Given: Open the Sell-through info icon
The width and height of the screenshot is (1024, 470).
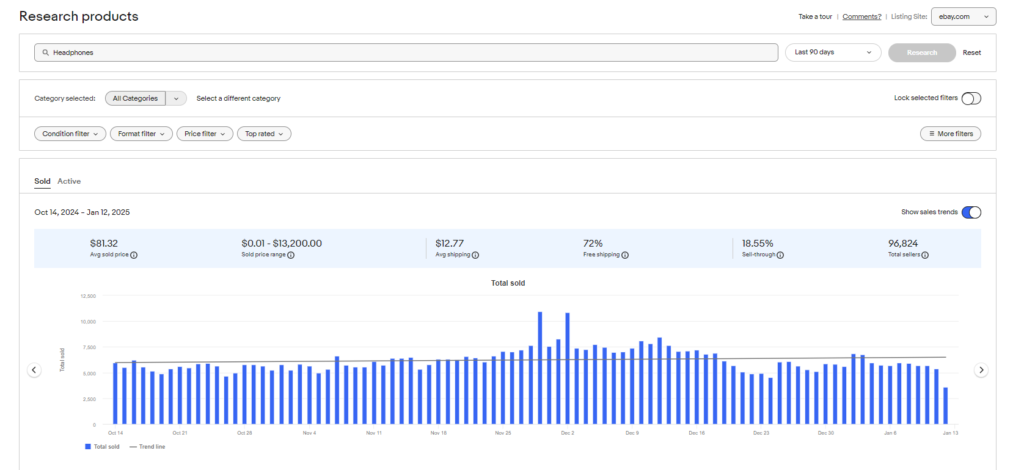Looking at the screenshot, I should [x=780, y=255].
